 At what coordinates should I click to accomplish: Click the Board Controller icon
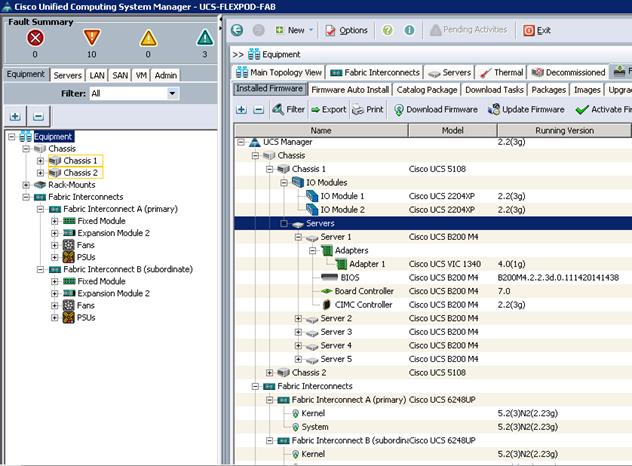[x=326, y=291]
